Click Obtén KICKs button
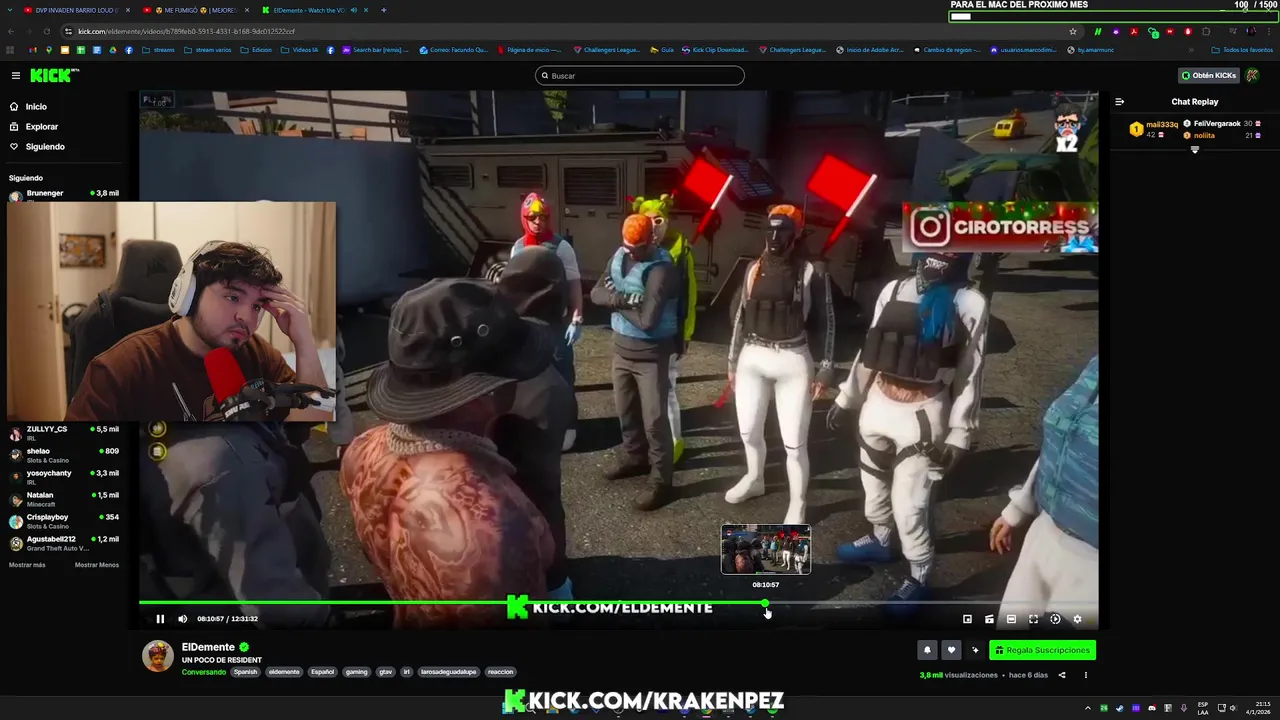Viewport: 1280px width, 720px height. (1209, 75)
